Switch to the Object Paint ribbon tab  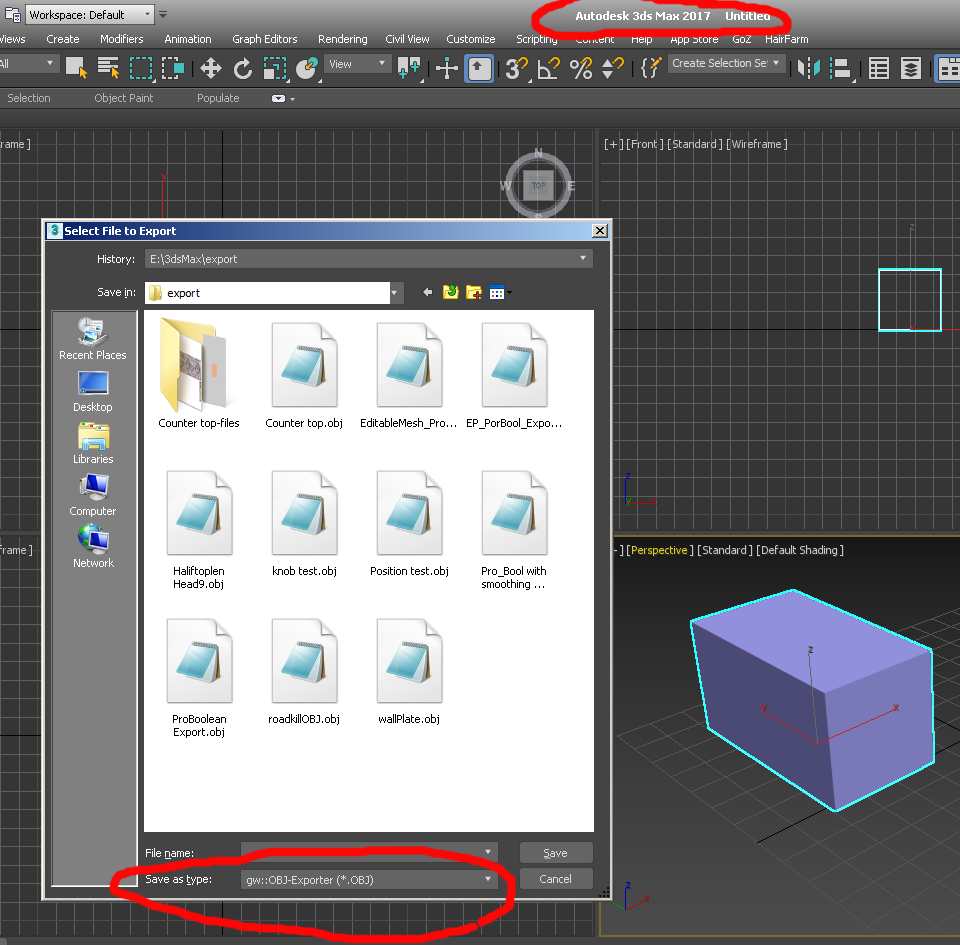tap(124, 98)
